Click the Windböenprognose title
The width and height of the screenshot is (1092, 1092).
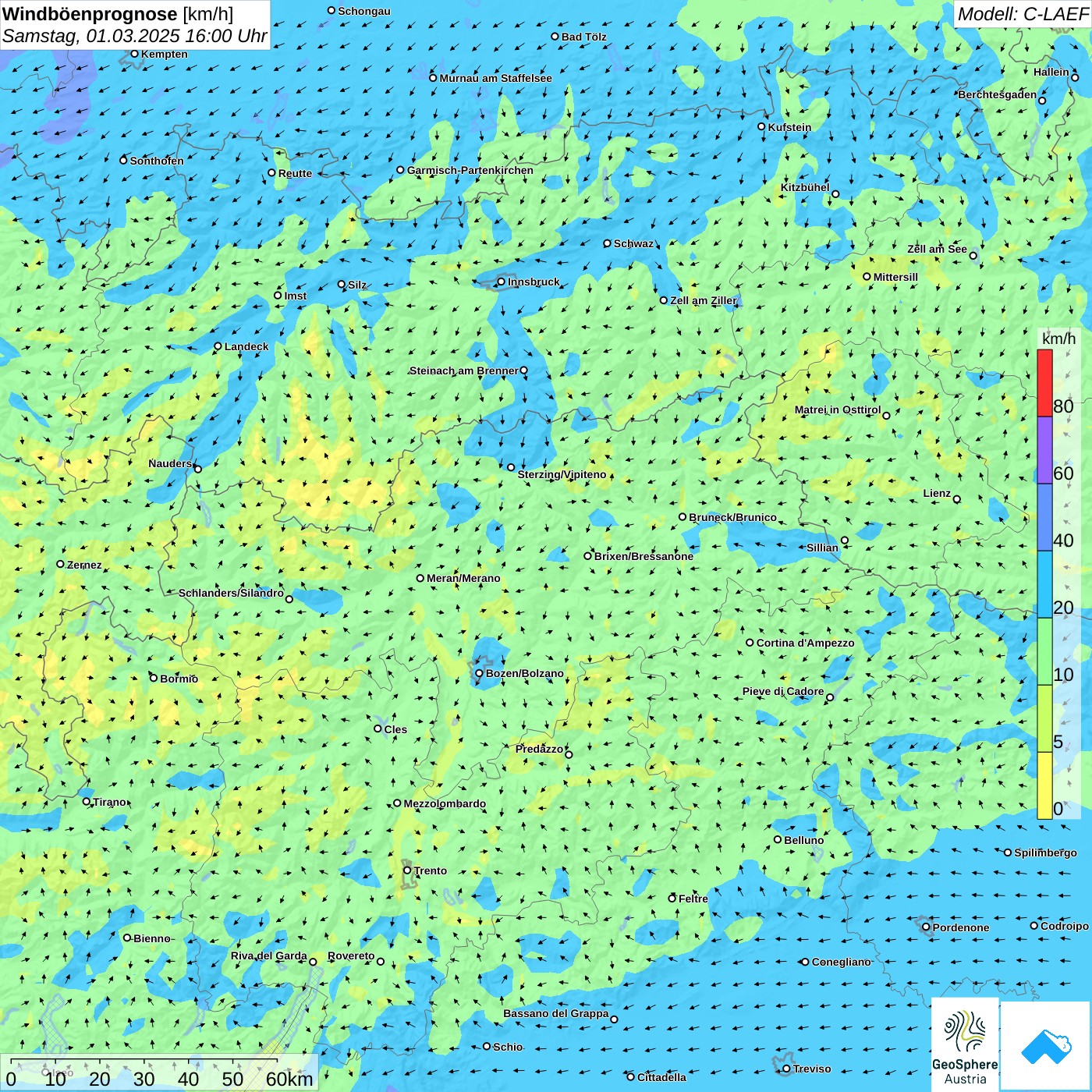90,14
